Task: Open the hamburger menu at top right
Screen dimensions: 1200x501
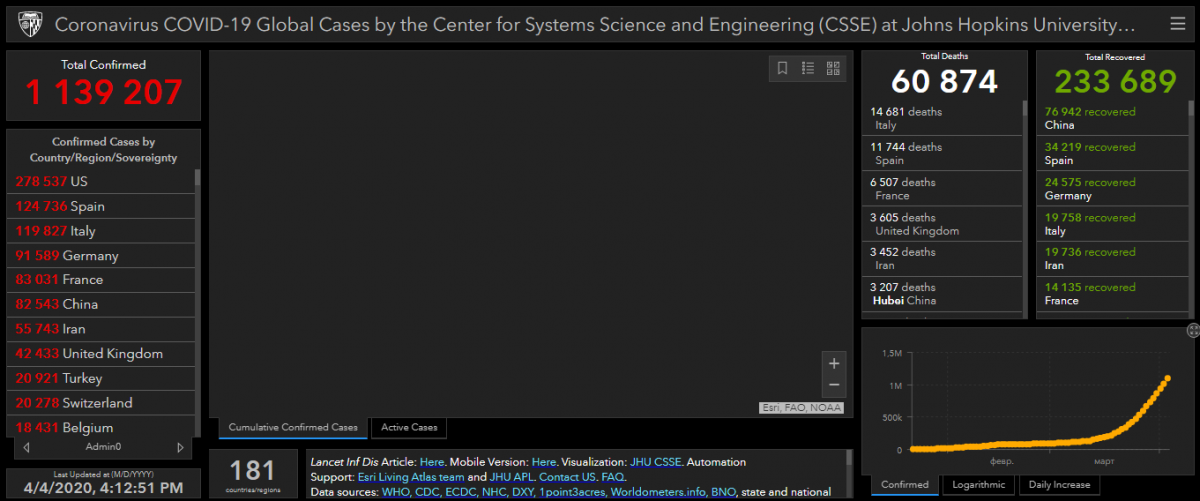Action: (x=1177, y=23)
